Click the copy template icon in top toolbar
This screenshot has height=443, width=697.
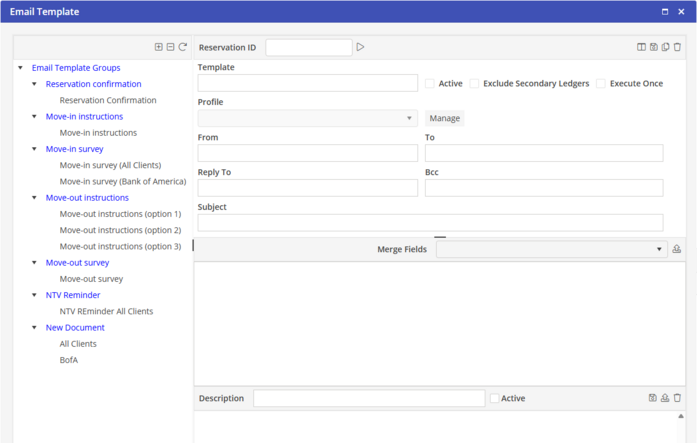(666, 47)
